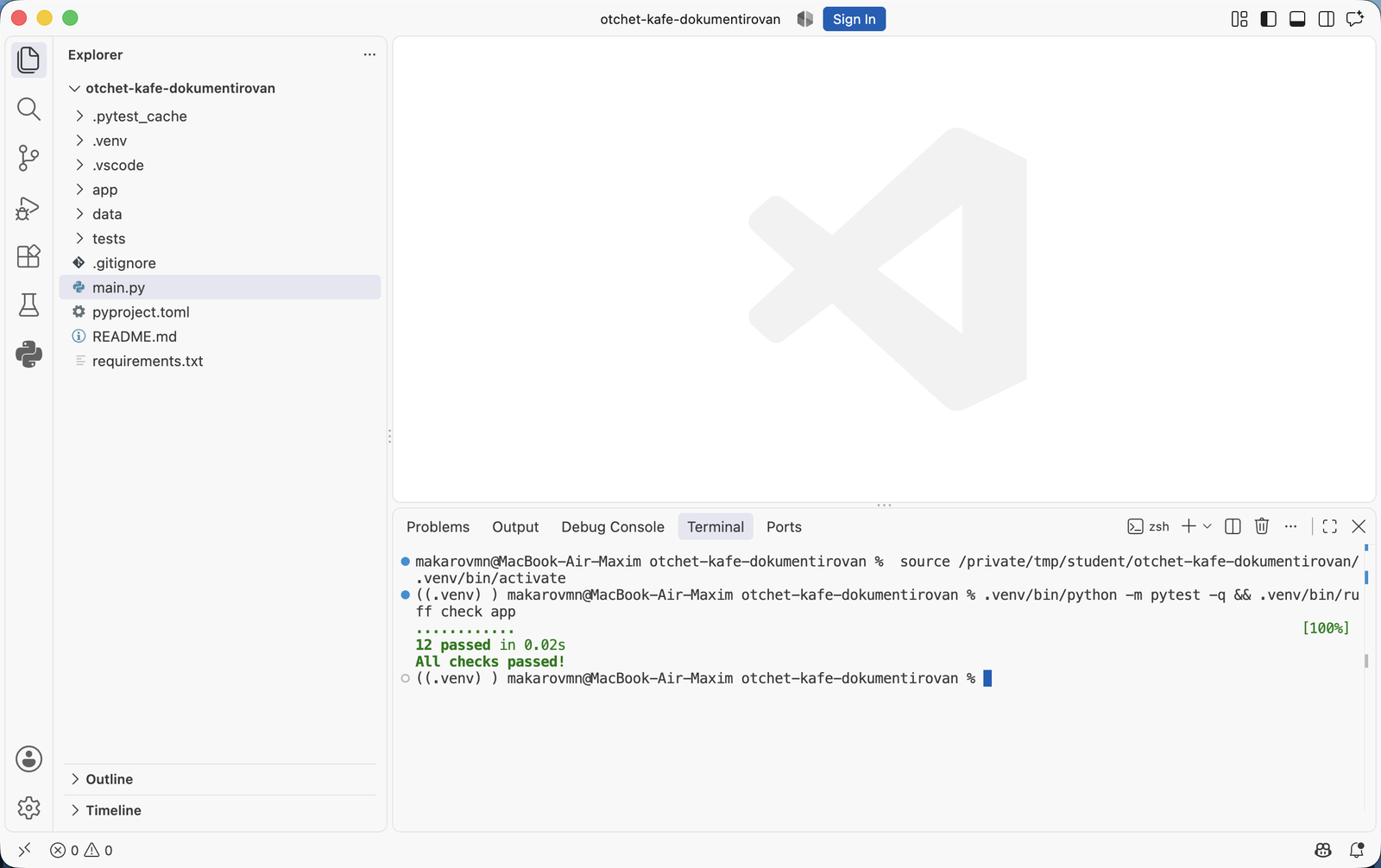
Task: Expand the data folder
Action: [220, 214]
